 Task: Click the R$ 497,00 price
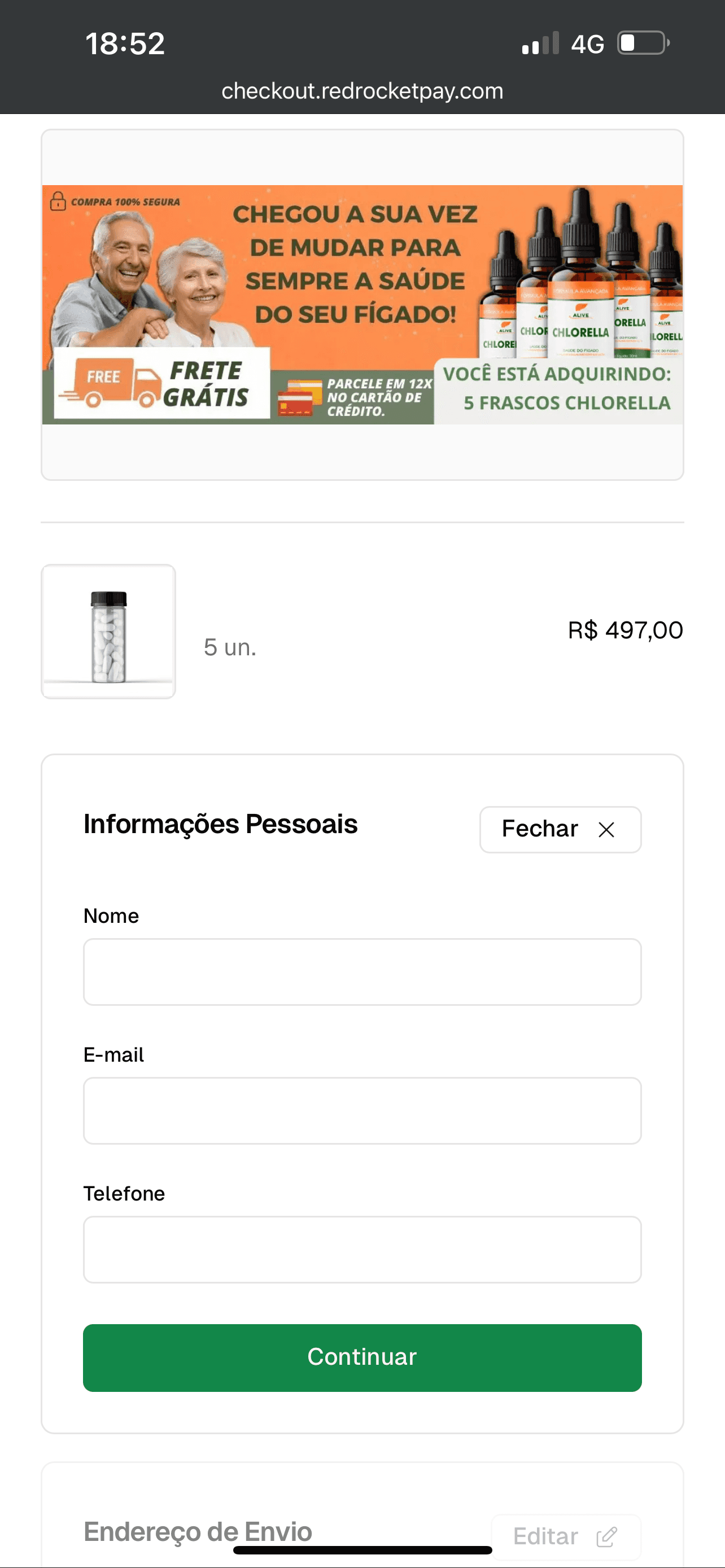[625, 630]
